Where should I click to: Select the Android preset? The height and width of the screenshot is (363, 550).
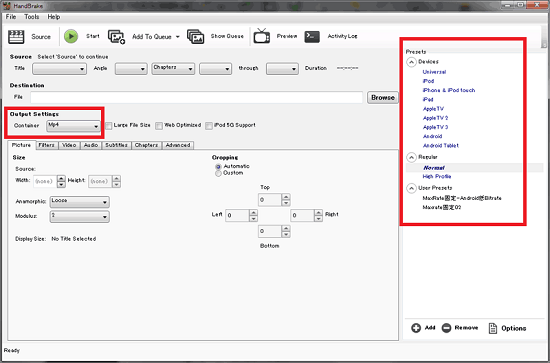(432, 136)
